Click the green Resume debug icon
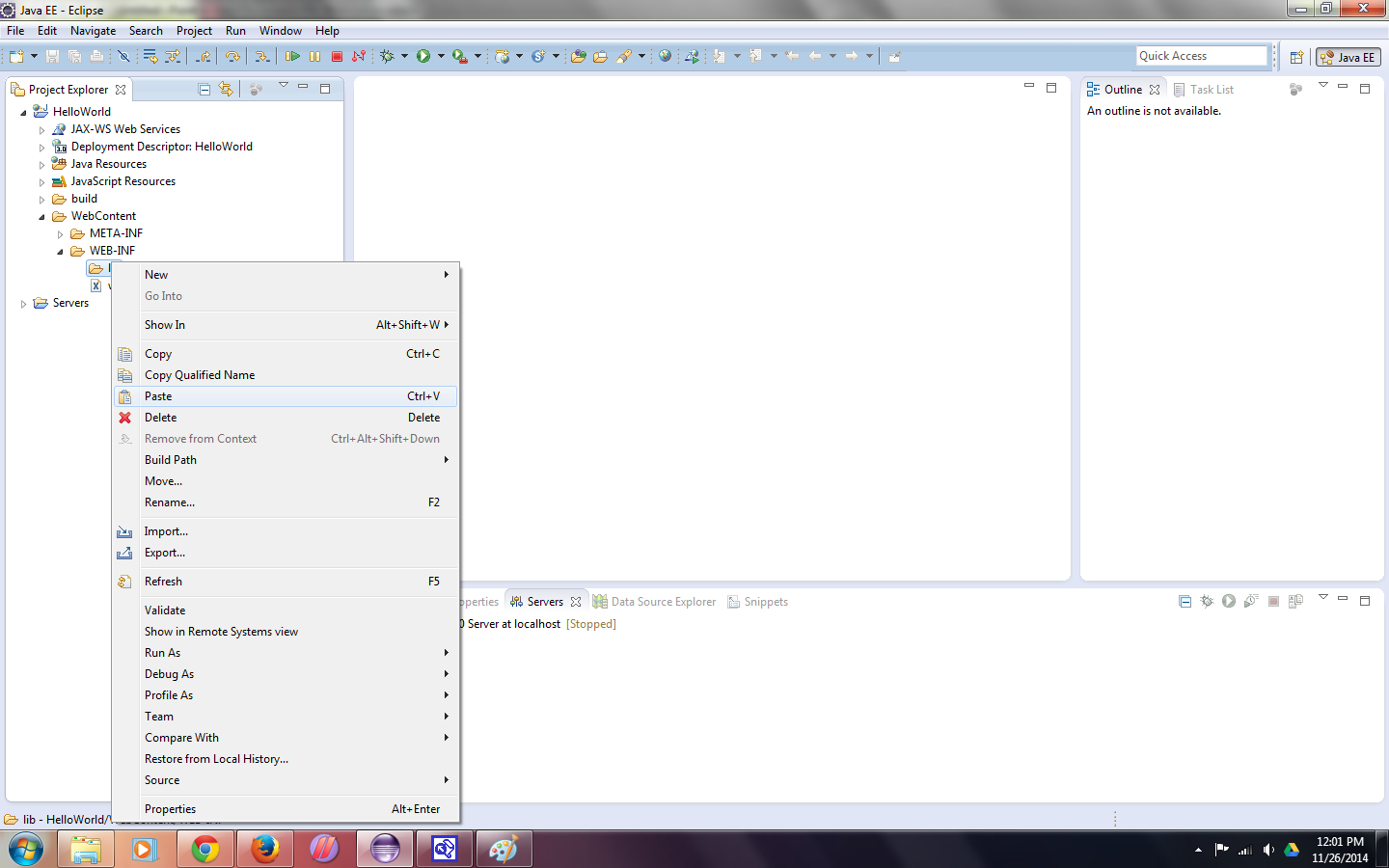The height and width of the screenshot is (868, 1389). [292, 56]
